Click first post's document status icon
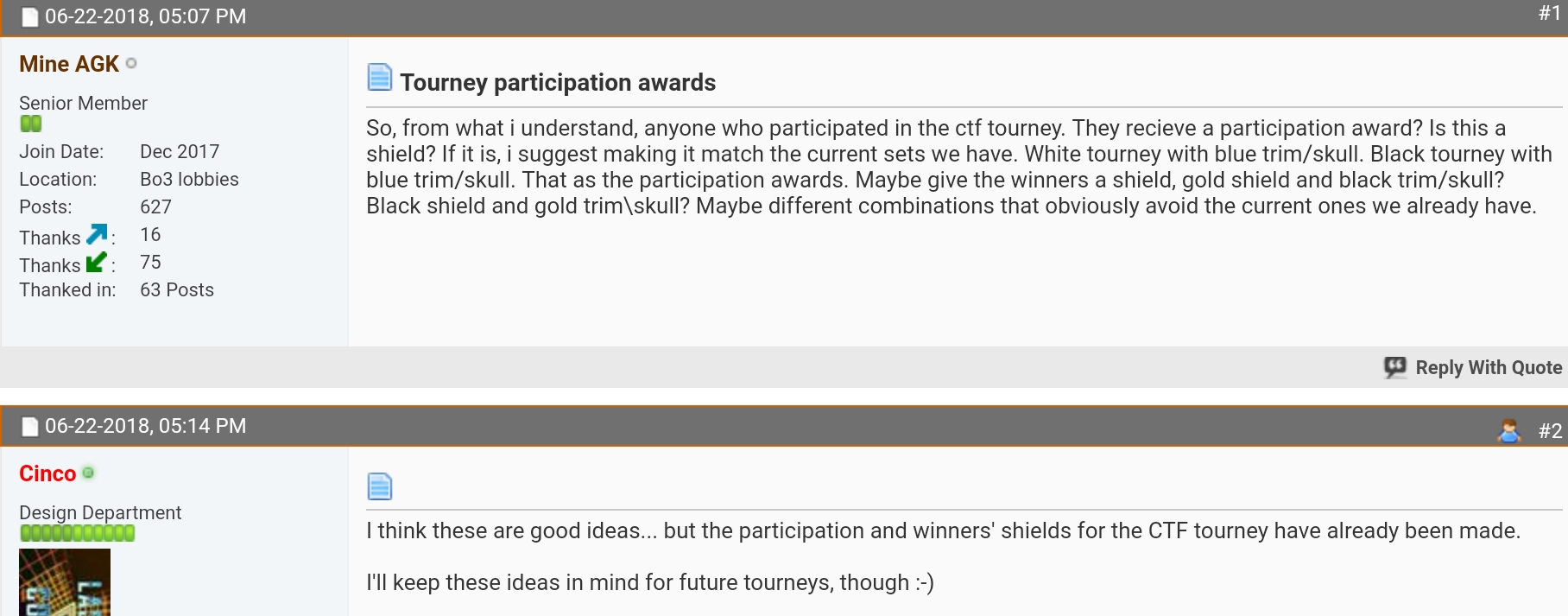The width and height of the screenshot is (1568, 616). point(30,16)
